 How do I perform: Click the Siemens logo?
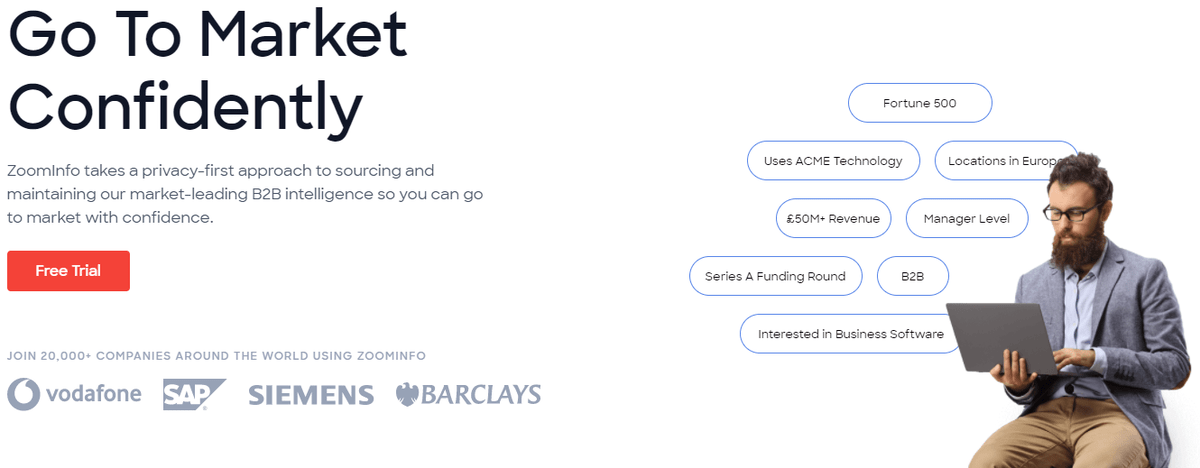(311, 395)
